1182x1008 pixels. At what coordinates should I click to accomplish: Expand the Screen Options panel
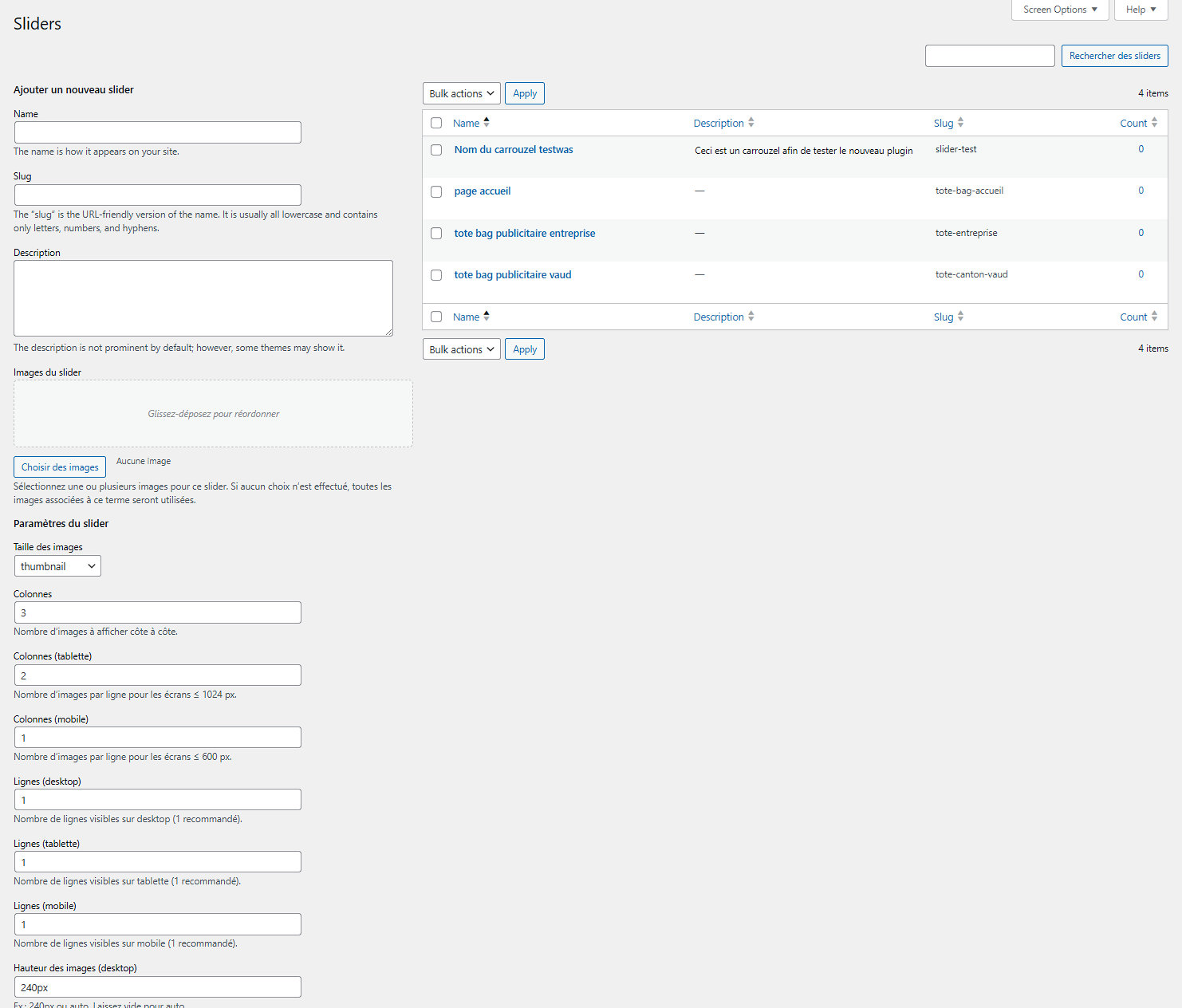coord(1059,10)
